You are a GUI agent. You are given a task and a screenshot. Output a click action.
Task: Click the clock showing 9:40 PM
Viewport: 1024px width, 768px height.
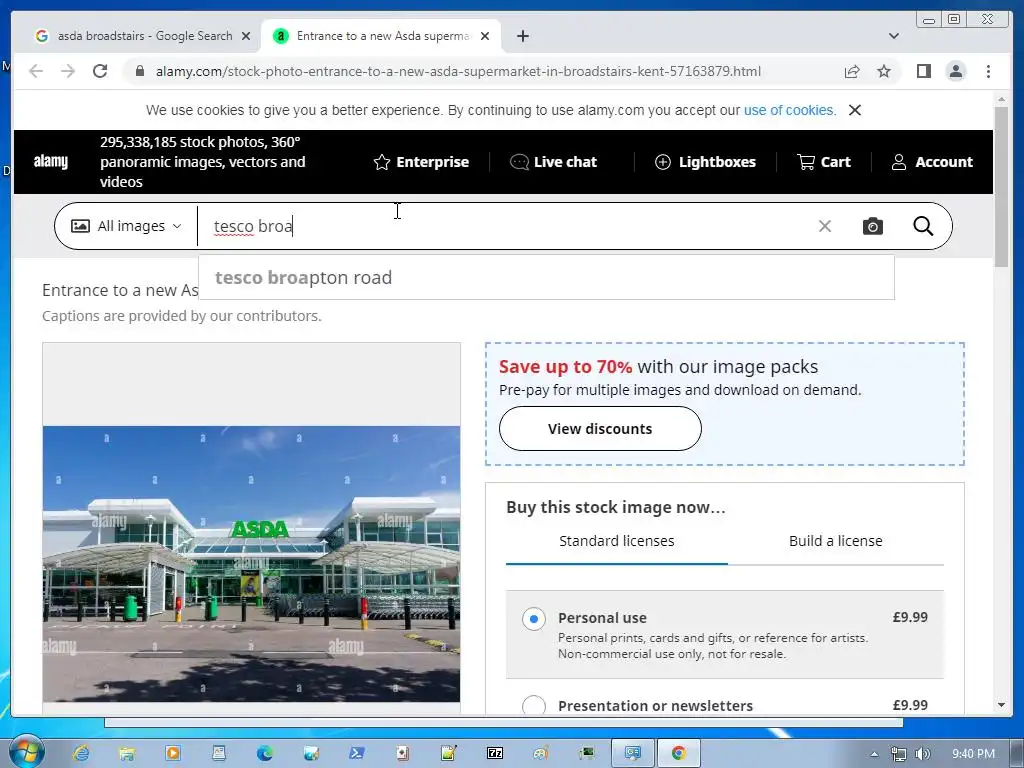pyautogui.click(x=973, y=754)
